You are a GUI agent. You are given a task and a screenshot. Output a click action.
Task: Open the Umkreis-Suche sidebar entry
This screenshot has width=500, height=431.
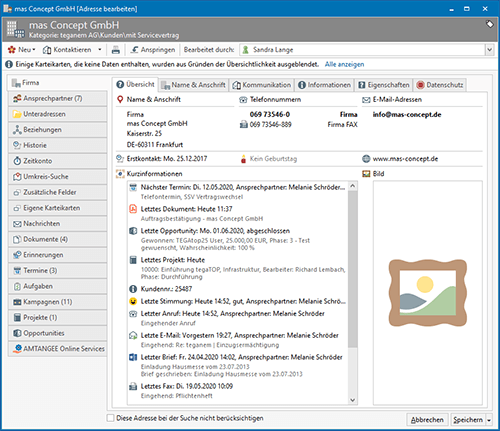57,177
